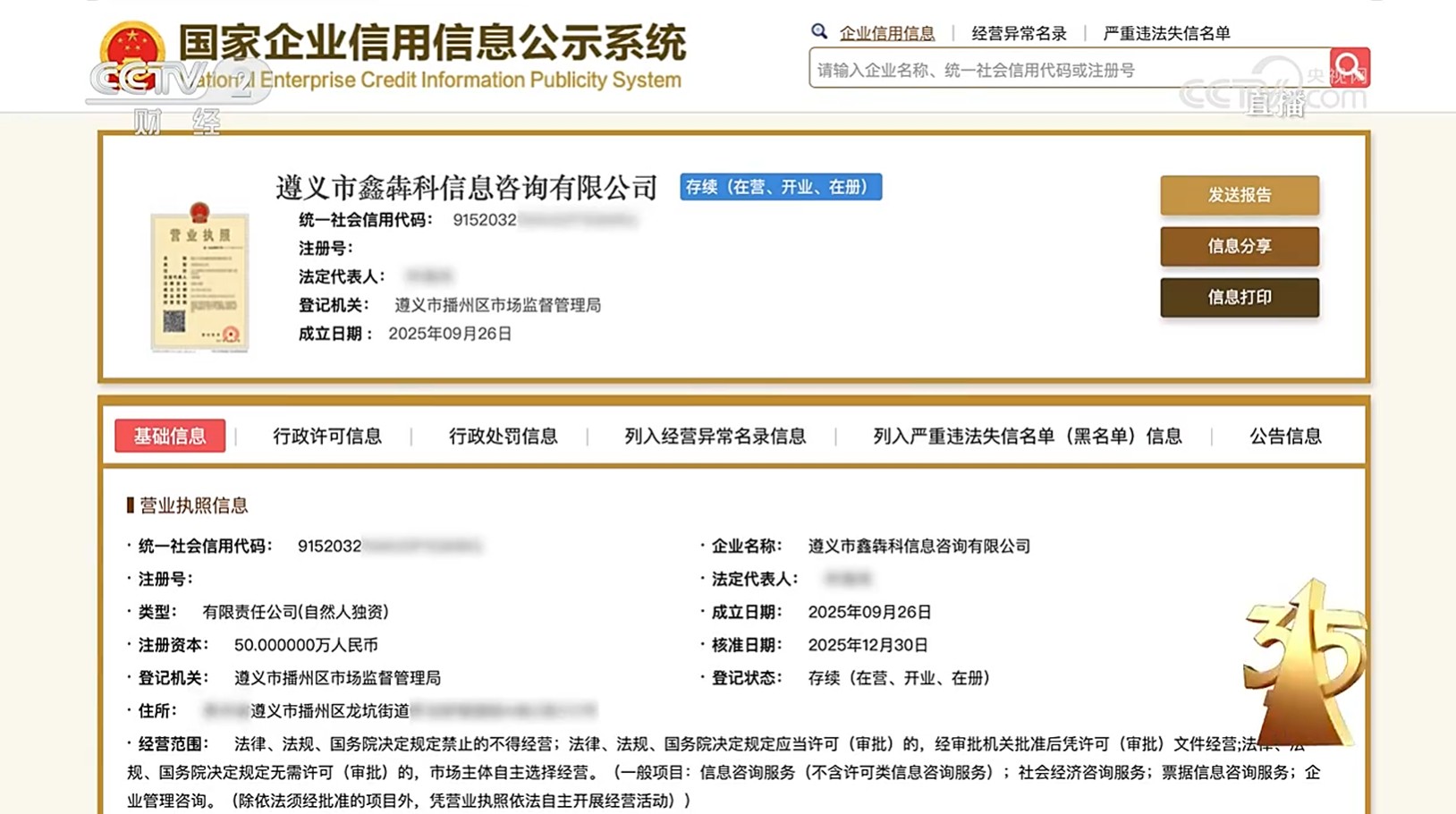This screenshot has height=814, width=1456.
Task: Select the 企业信用信息 search category
Action: [x=886, y=33]
